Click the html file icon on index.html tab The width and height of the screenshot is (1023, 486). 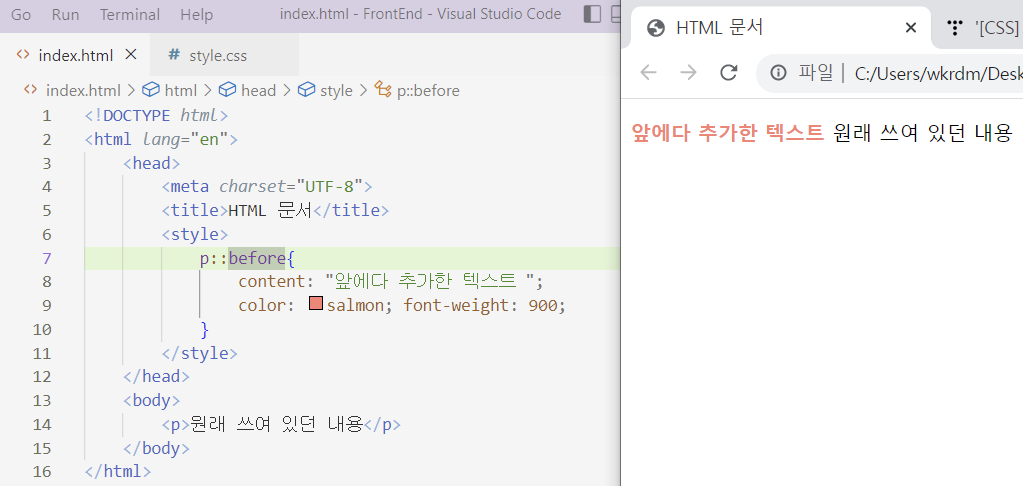pyautogui.click(x=23, y=55)
